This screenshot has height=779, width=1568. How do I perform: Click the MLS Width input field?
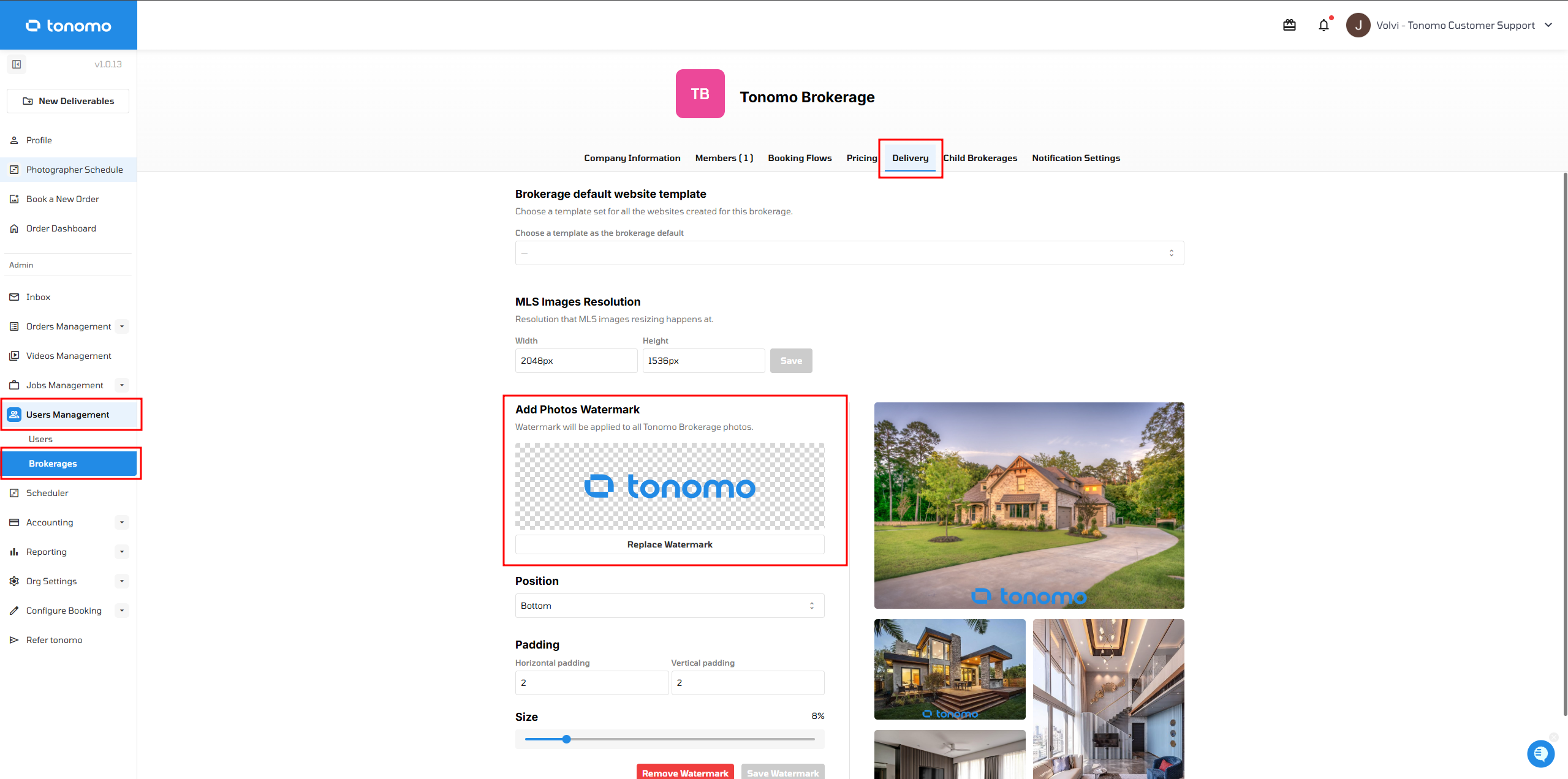coord(576,361)
